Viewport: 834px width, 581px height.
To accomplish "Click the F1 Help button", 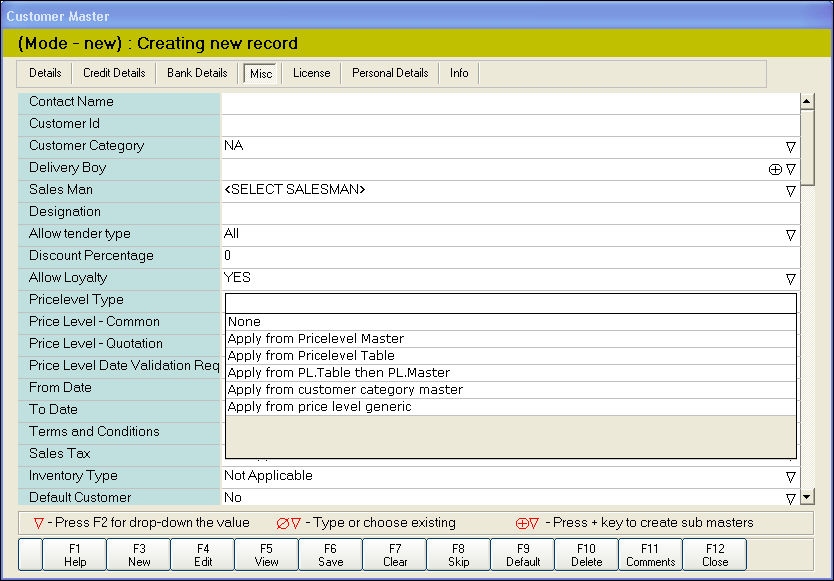I will 75,555.
